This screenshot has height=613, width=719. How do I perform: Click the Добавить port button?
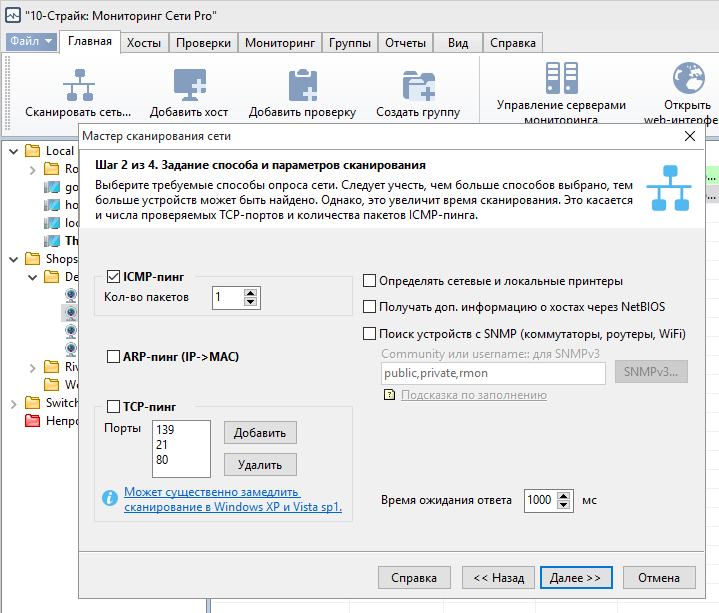click(260, 433)
